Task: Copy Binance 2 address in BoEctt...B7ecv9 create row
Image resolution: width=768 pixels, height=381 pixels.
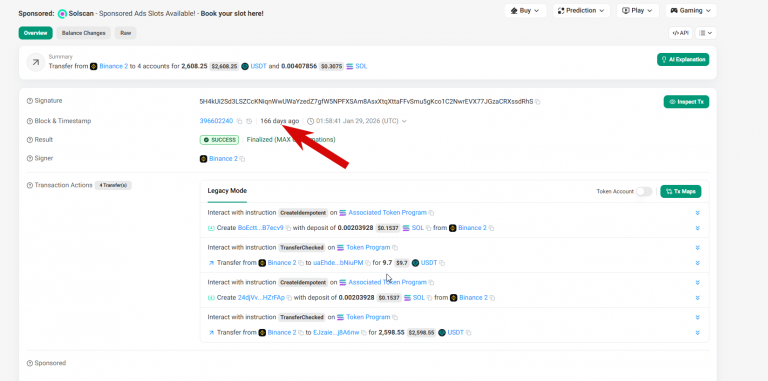Action: pyautogui.click(x=491, y=228)
